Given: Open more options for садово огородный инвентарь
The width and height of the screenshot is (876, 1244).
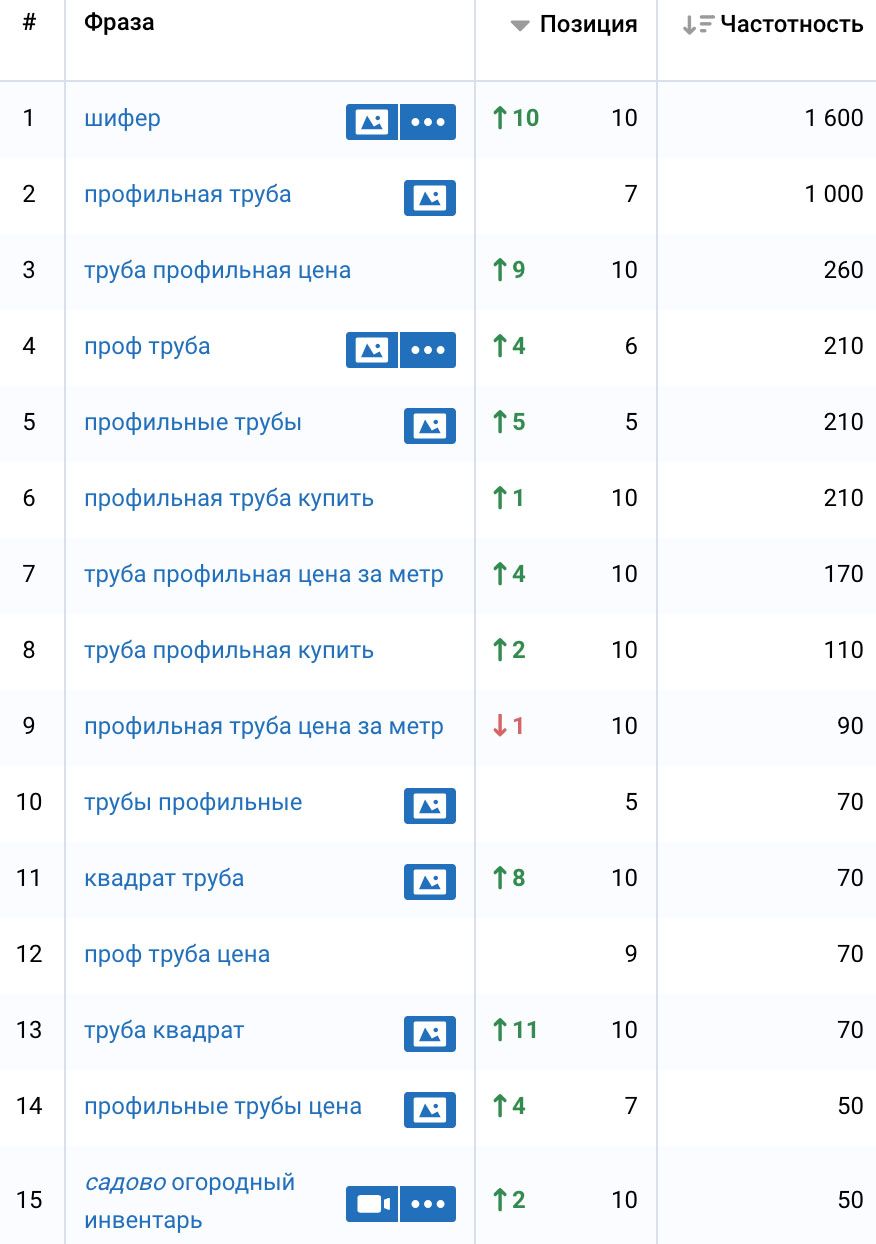Looking at the screenshot, I should 428,1203.
